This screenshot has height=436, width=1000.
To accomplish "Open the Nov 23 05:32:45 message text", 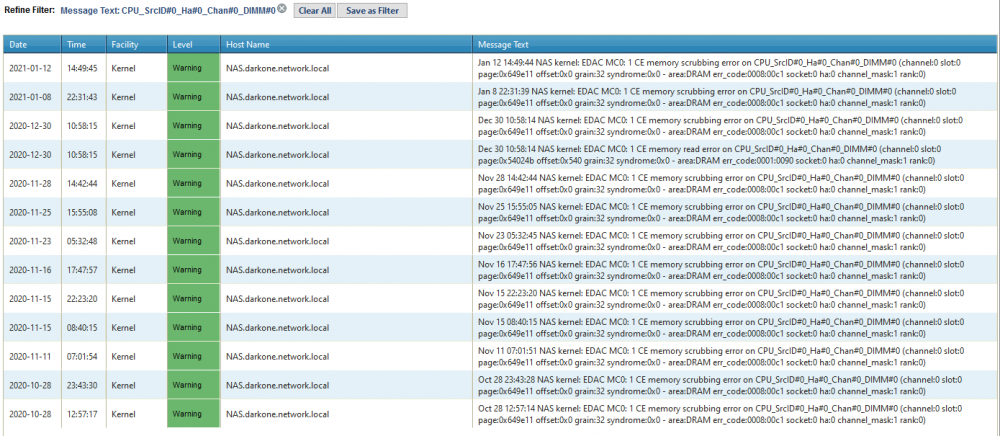I will point(719,241).
